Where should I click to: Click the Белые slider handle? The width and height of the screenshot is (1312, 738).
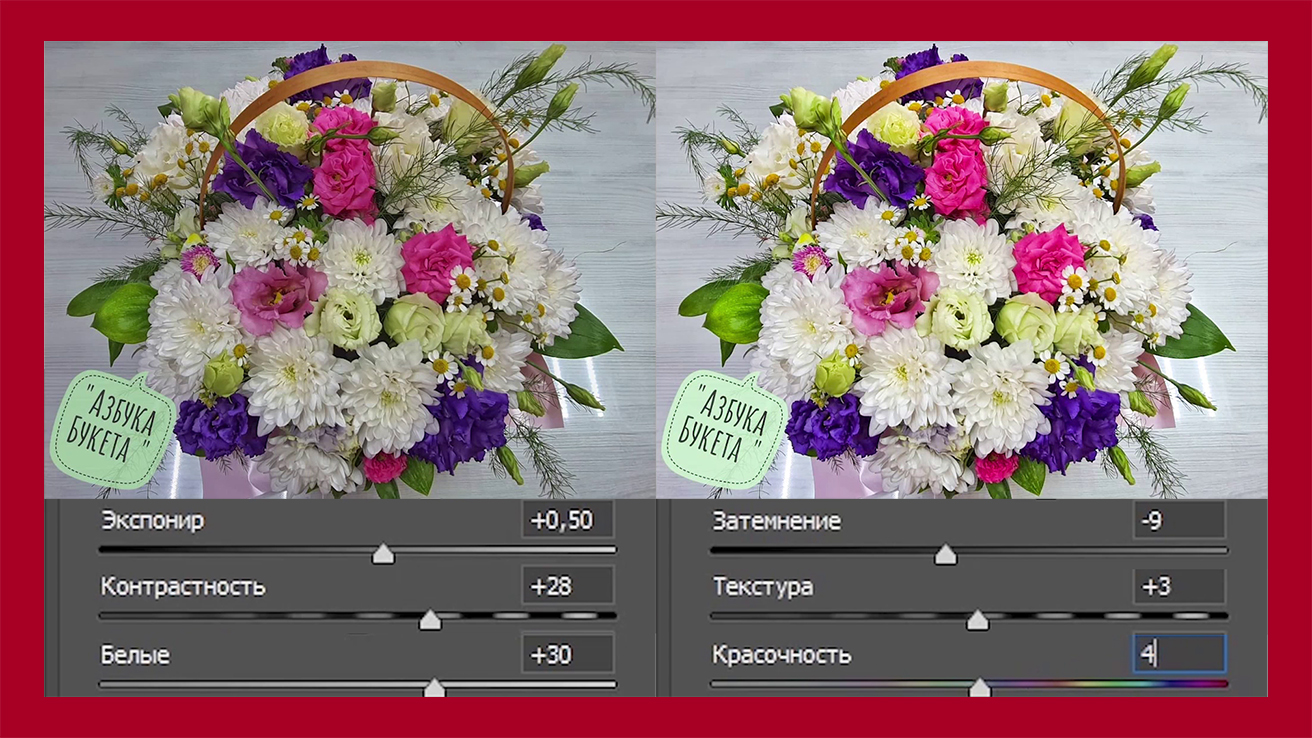coord(434,687)
